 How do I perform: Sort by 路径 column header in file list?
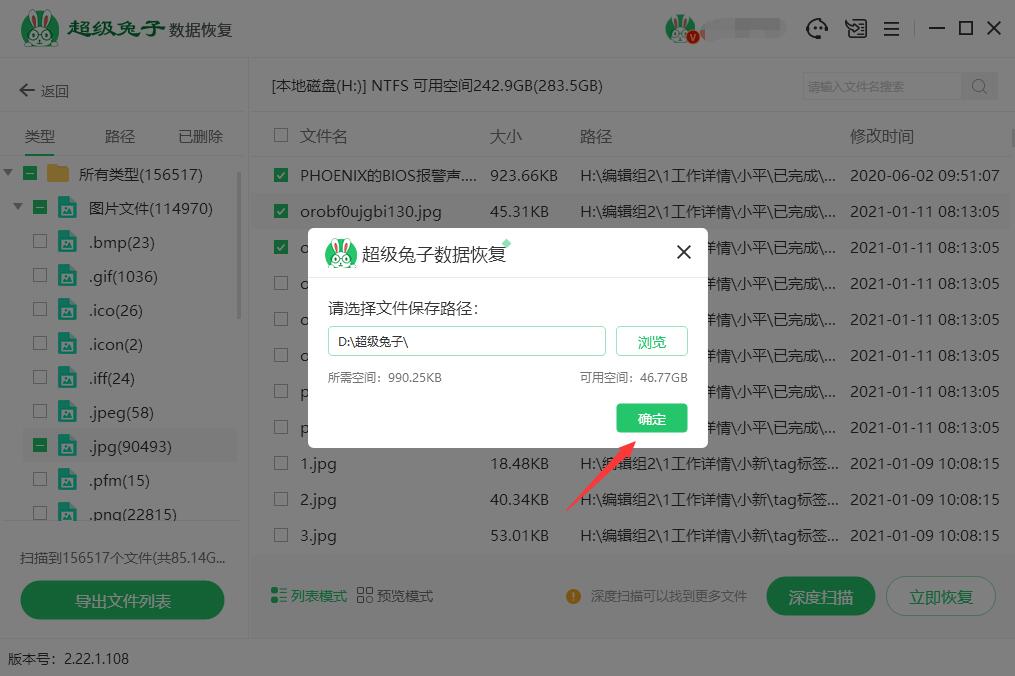coord(596,136)
